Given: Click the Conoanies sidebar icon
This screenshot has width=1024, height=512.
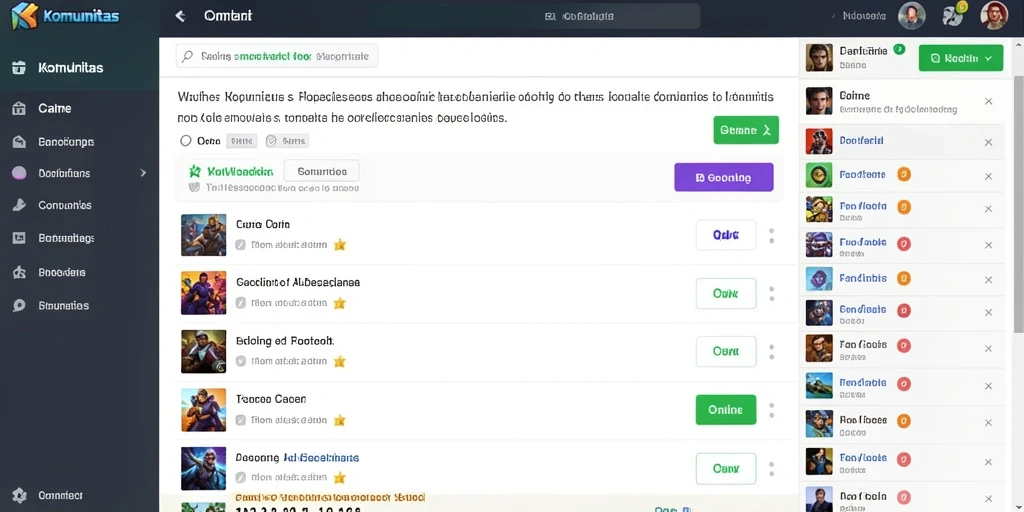Looking at the screenshot, I should [19, 205].
